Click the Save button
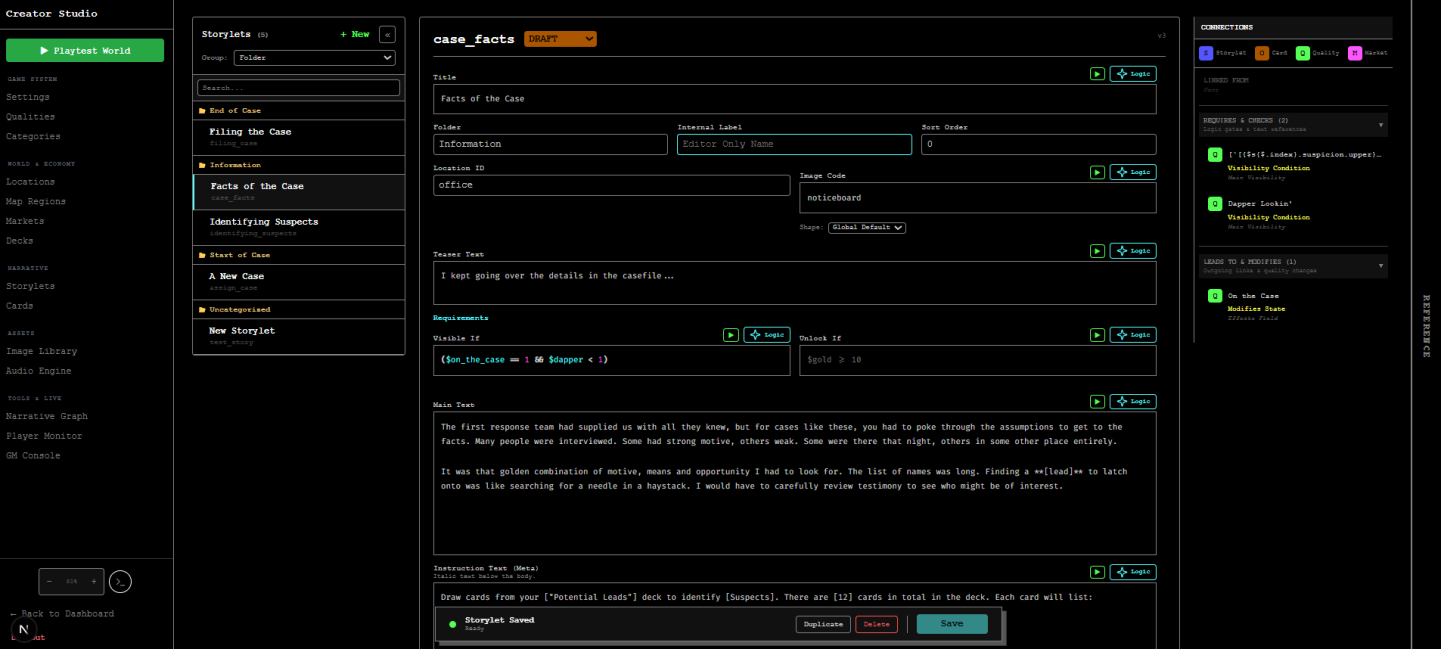1441x649 pixels. pyautogui.click(x=951, y=624)
